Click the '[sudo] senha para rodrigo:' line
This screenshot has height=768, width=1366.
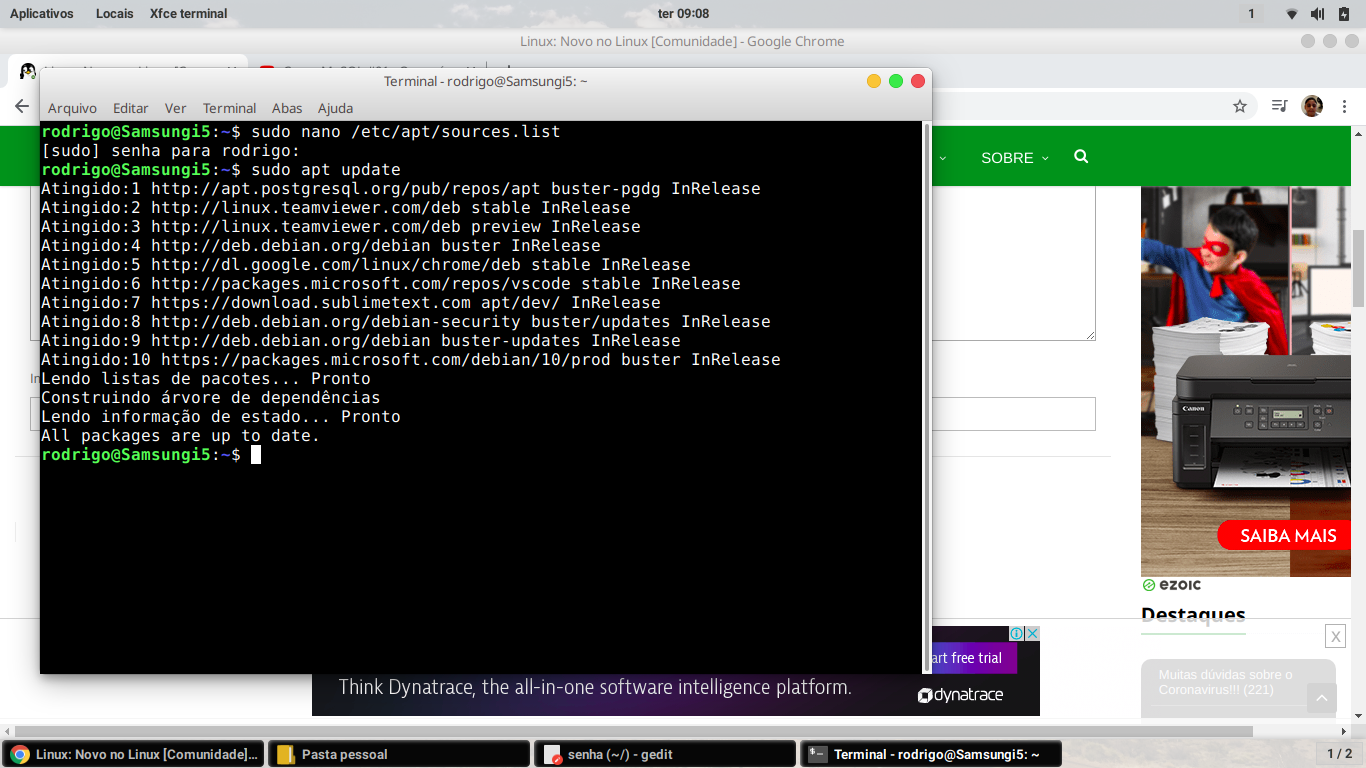point(170,151)
